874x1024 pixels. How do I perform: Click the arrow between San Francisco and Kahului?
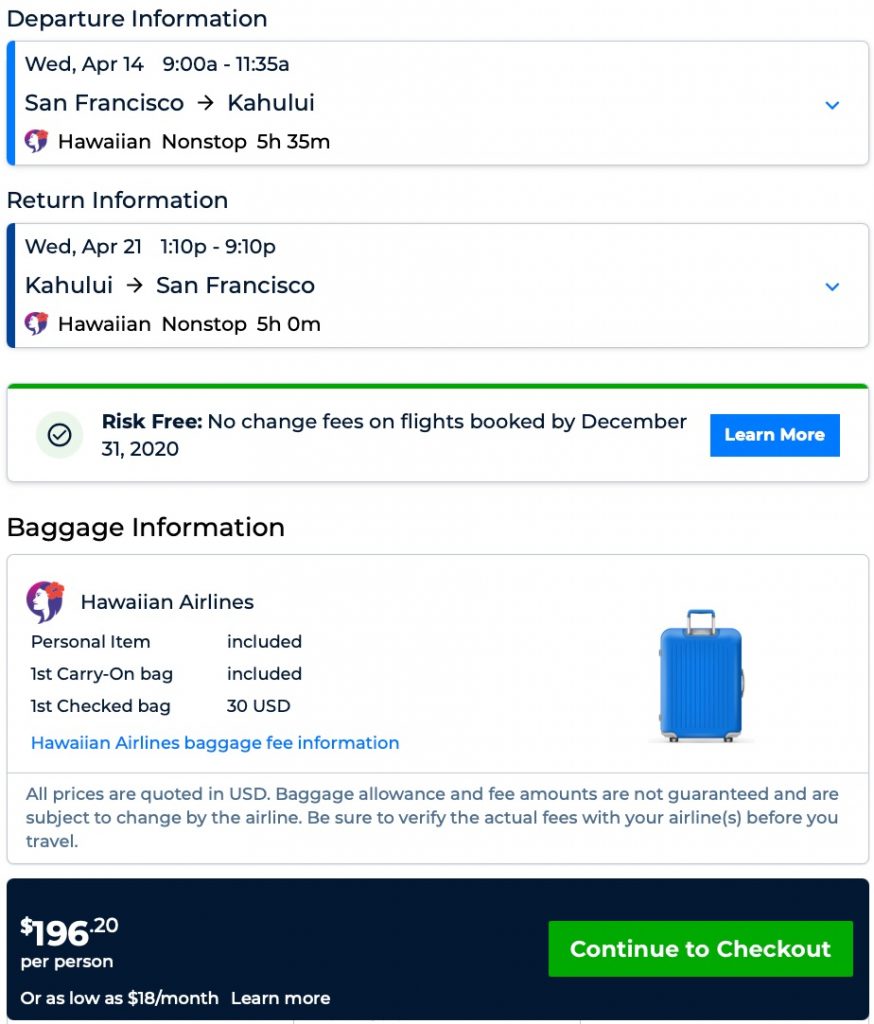[205, 103]
